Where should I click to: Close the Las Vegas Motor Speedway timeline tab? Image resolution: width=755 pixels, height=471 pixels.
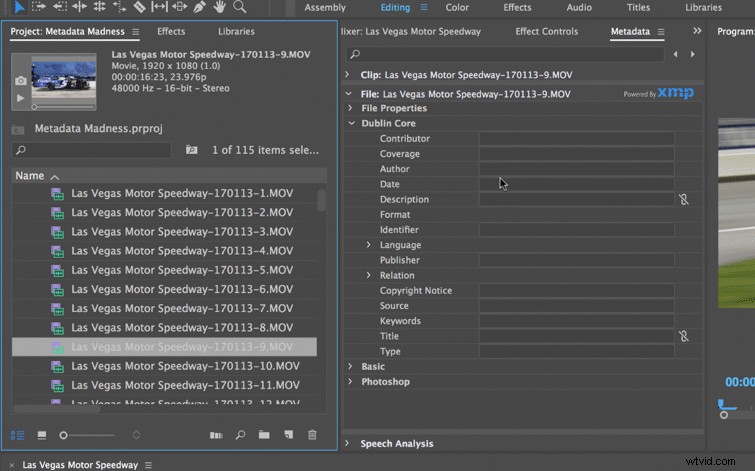[12, 465]
